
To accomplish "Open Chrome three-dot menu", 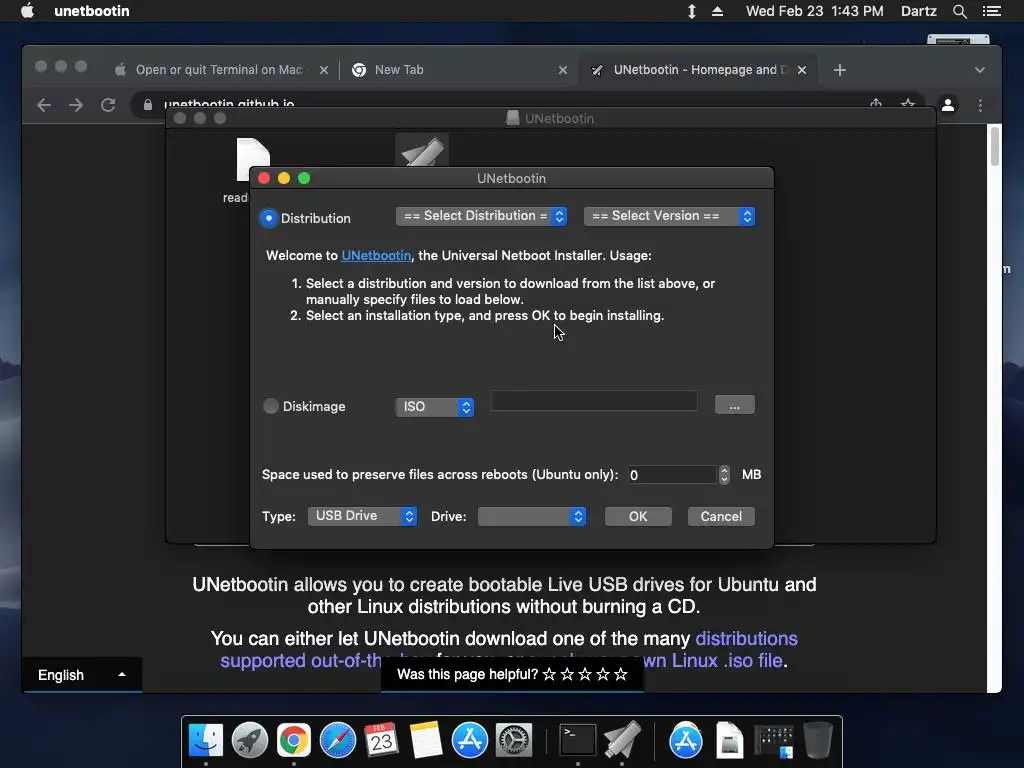I will coord(980,105).
